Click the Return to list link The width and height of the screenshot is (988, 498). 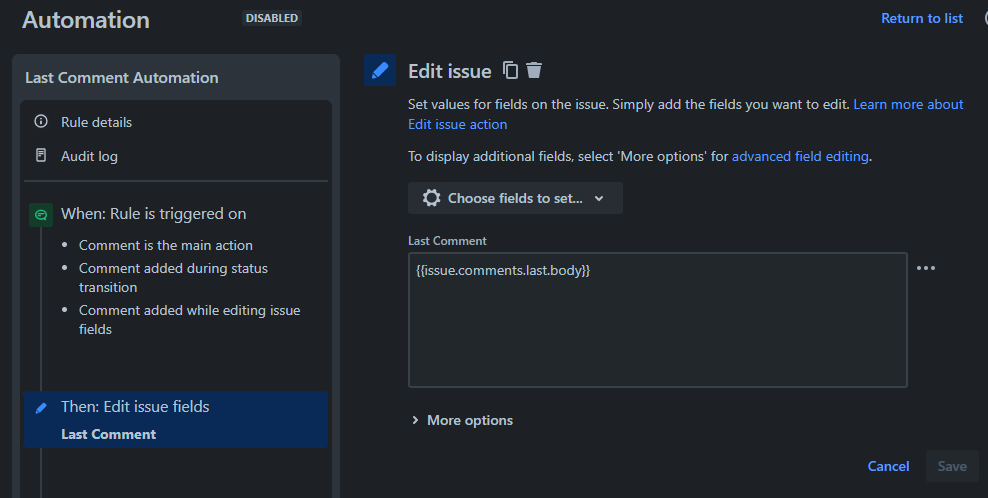[x=922, y=18]
